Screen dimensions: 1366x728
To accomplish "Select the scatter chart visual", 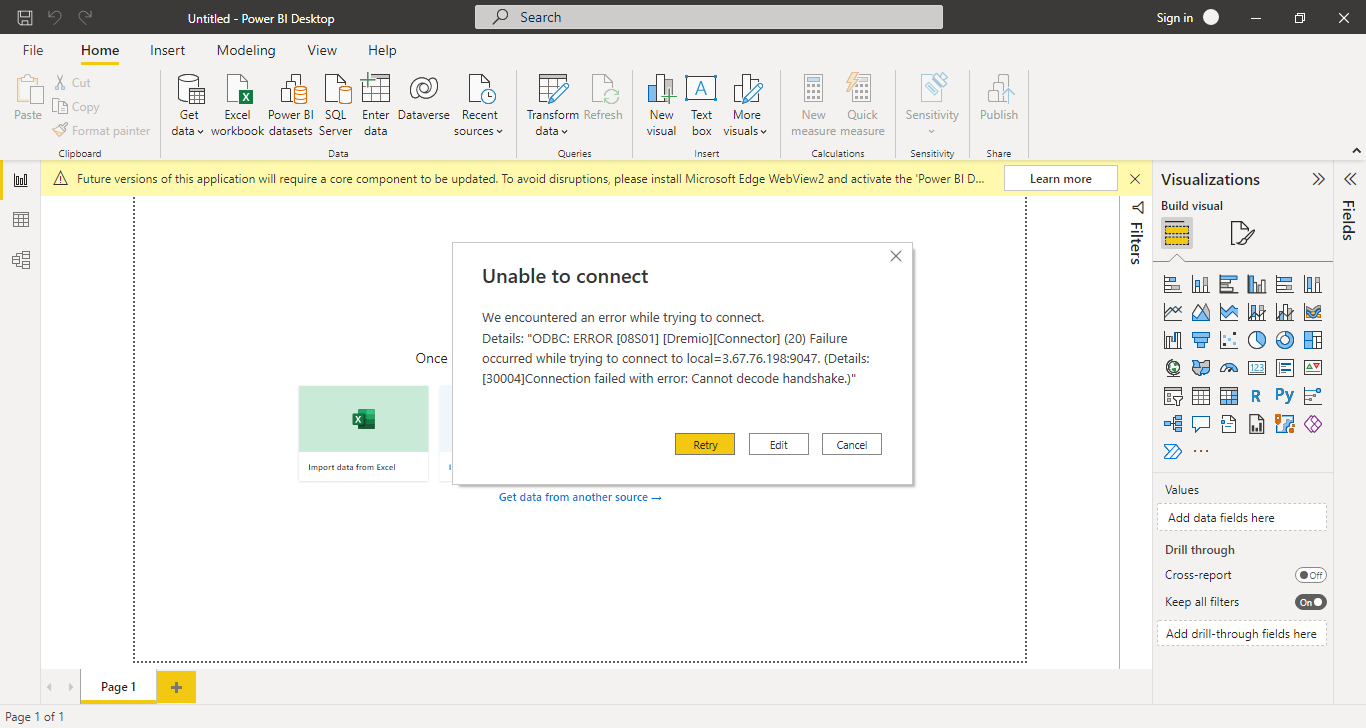I will (1229, 341).
